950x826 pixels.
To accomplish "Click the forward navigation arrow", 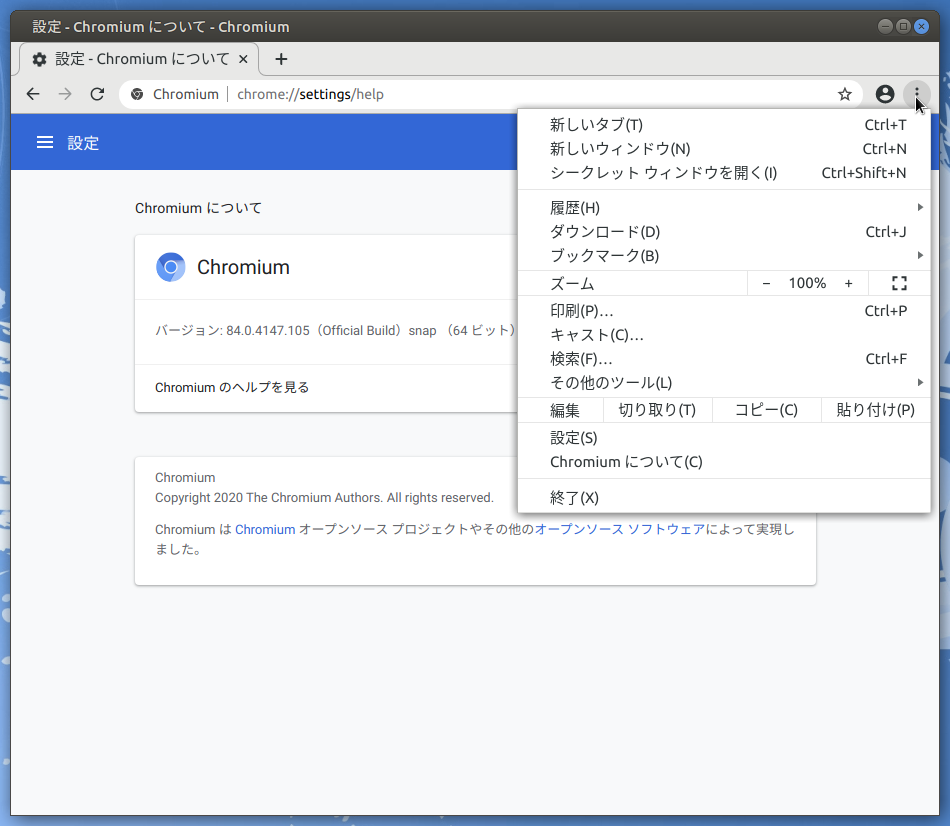I will point(65,94).
